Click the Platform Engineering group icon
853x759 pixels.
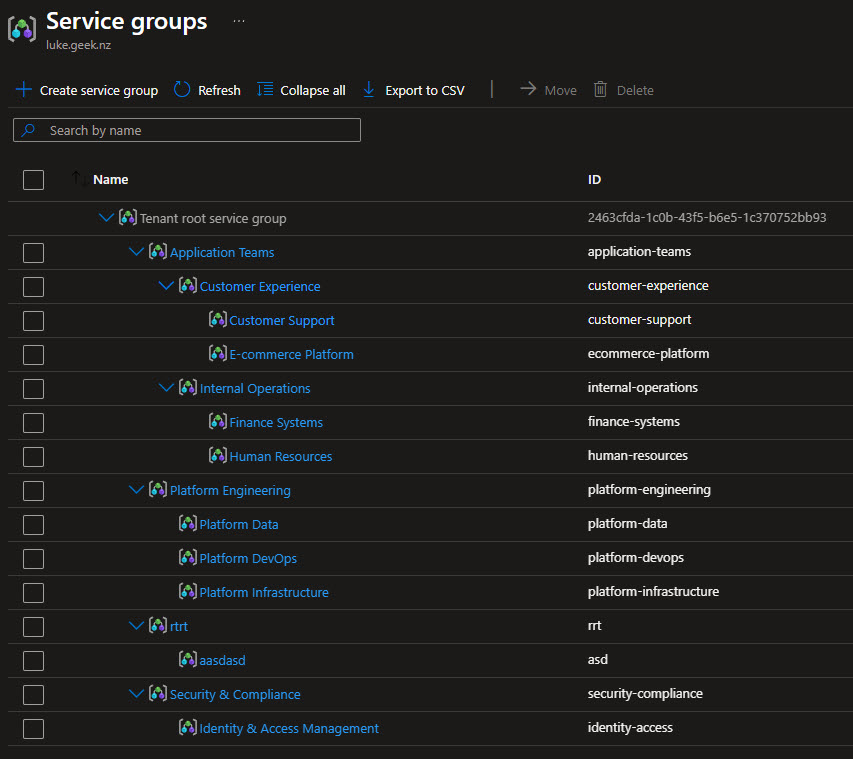coord(158,489)
